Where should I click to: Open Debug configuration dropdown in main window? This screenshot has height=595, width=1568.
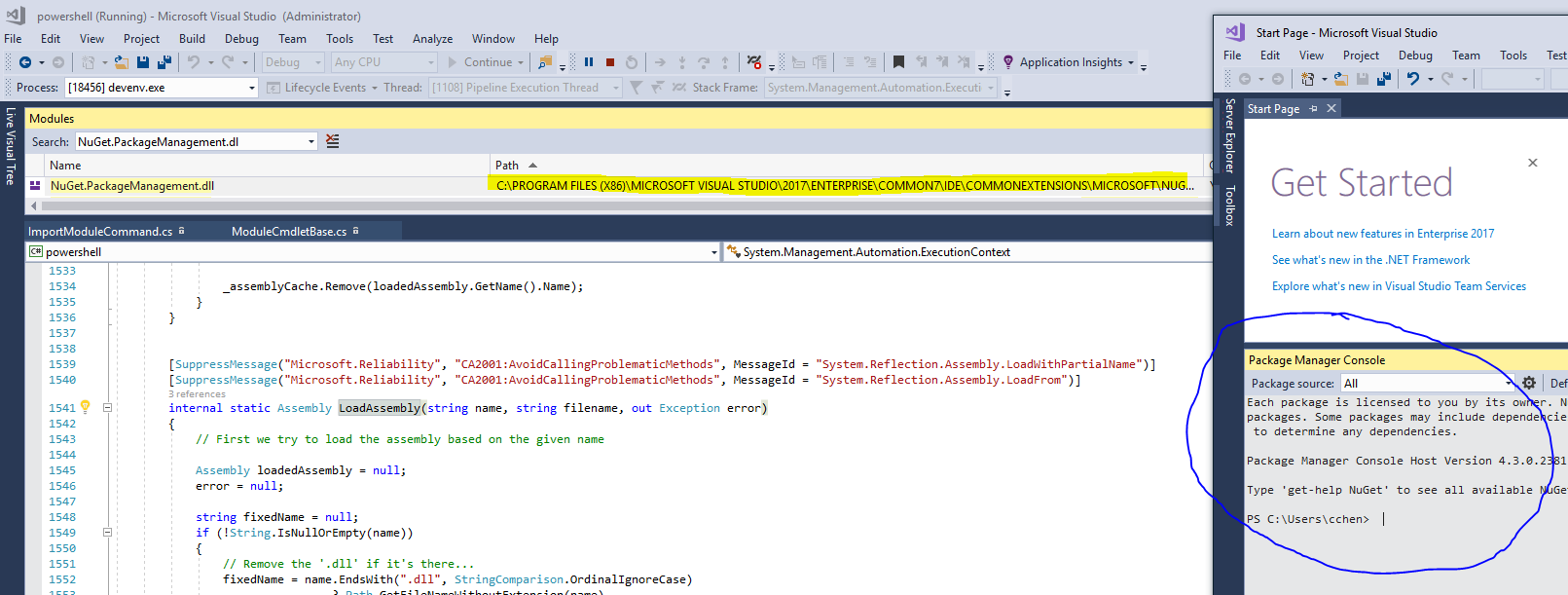[293, 62]
